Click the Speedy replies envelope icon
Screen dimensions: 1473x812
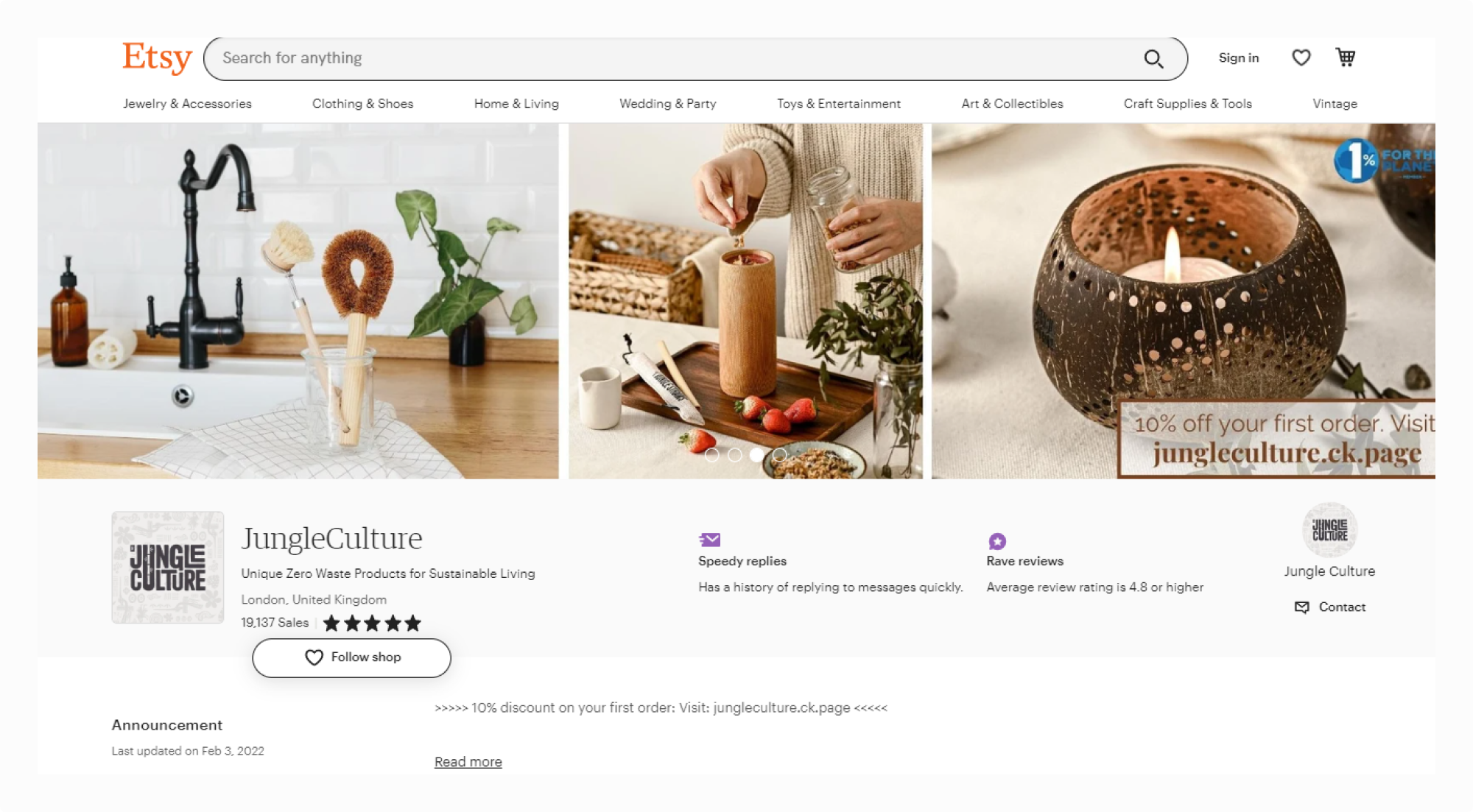pos(710,540)
